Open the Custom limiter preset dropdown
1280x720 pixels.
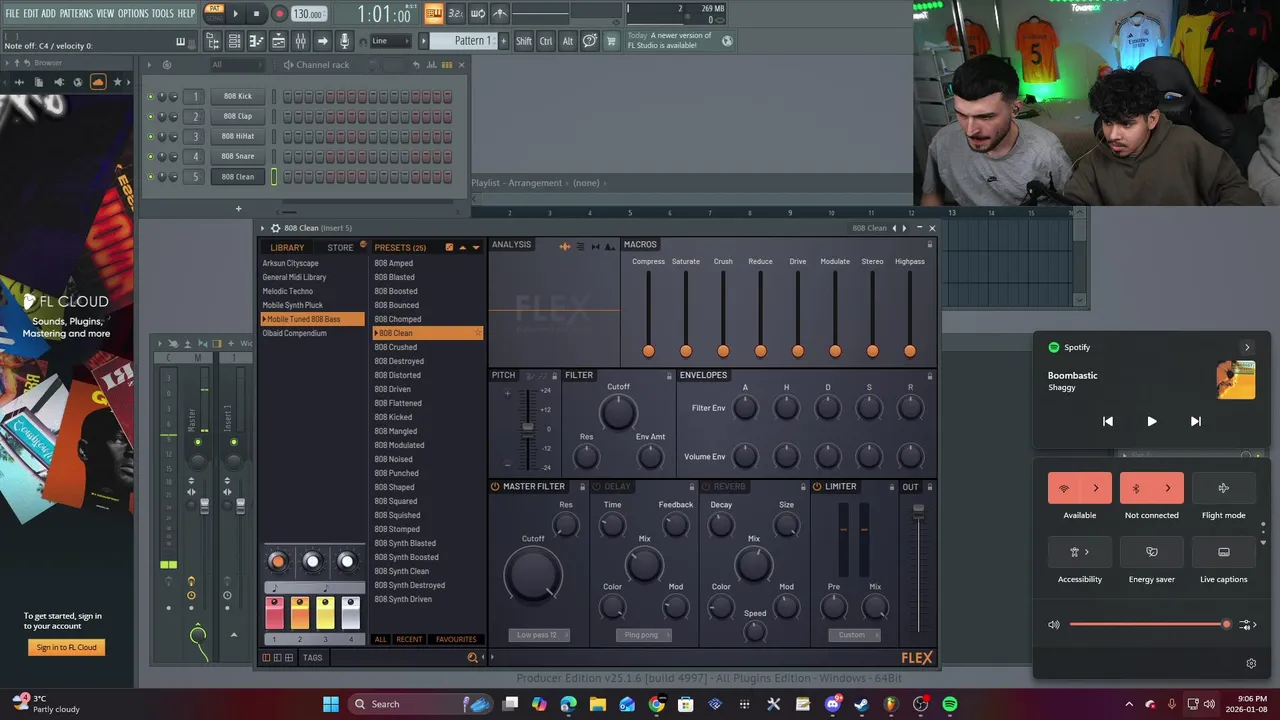click(x=853, y=635)
